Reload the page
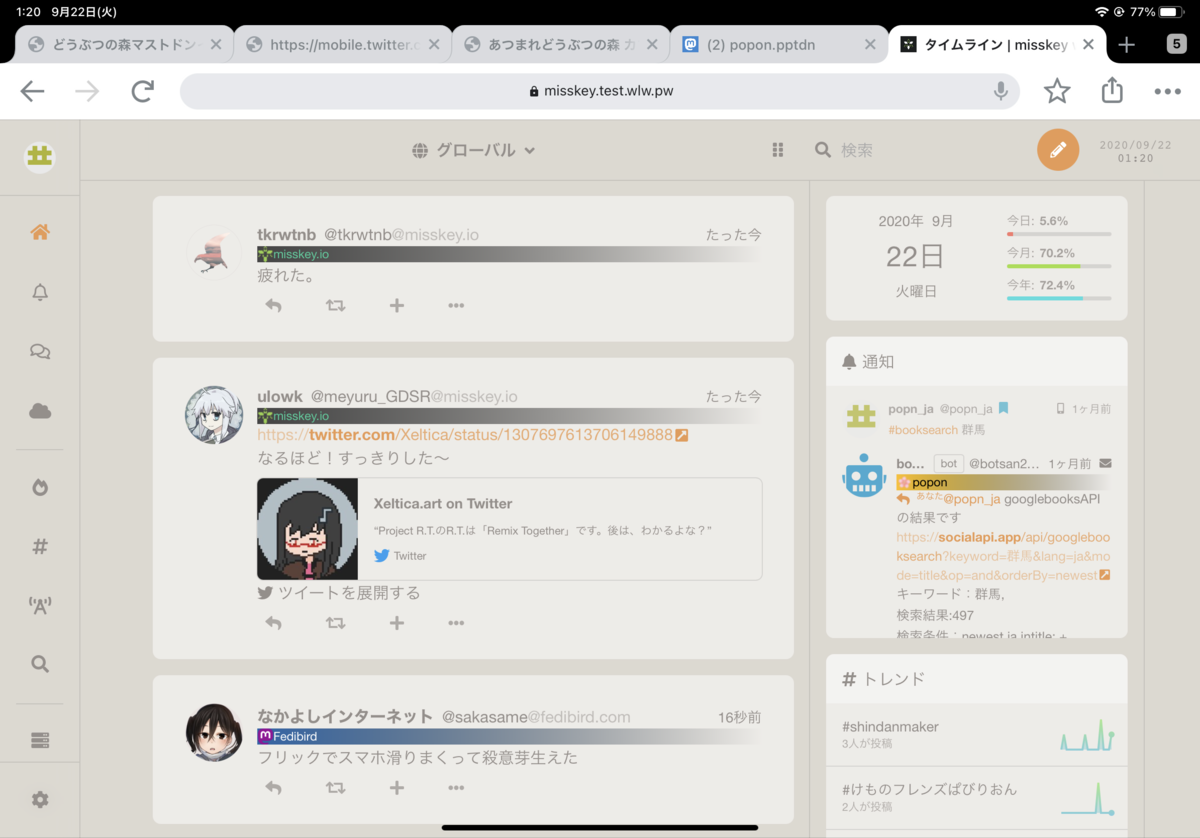 [x=143, y=91]
